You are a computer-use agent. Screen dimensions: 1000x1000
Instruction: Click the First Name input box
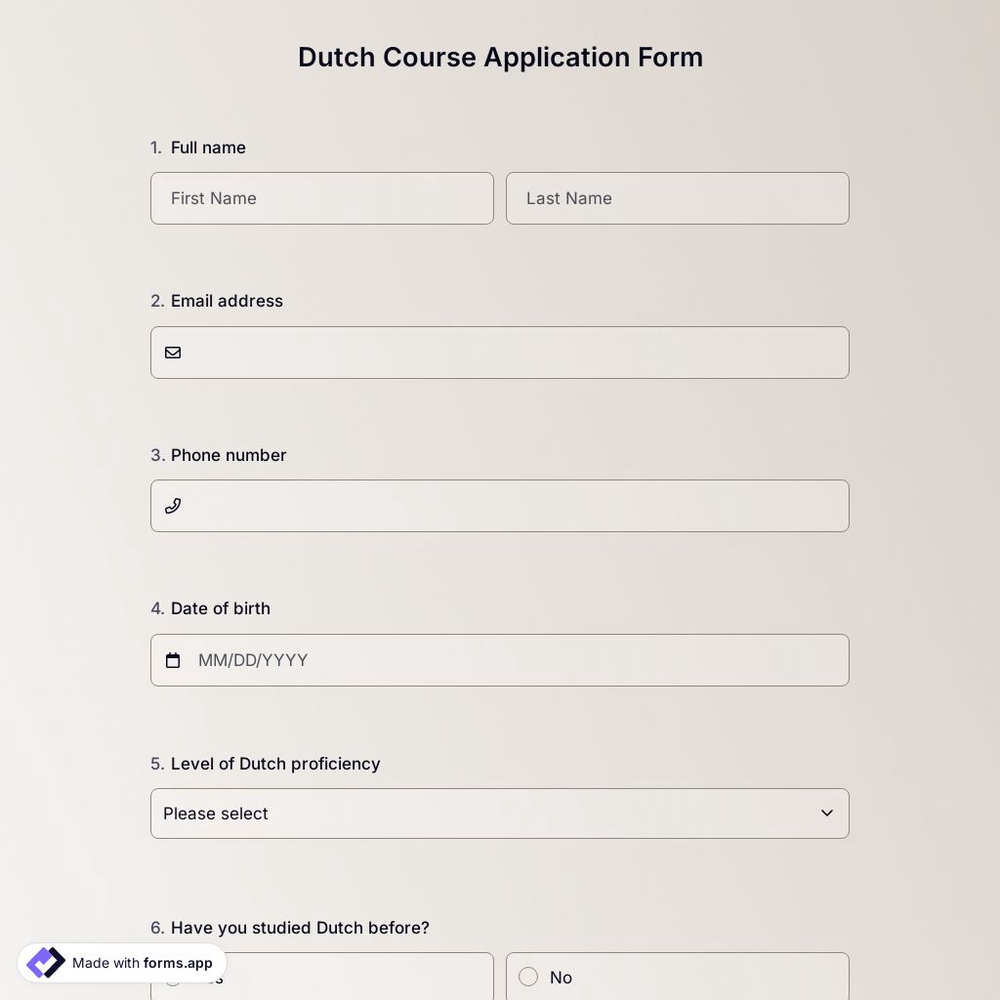(322, 198)
